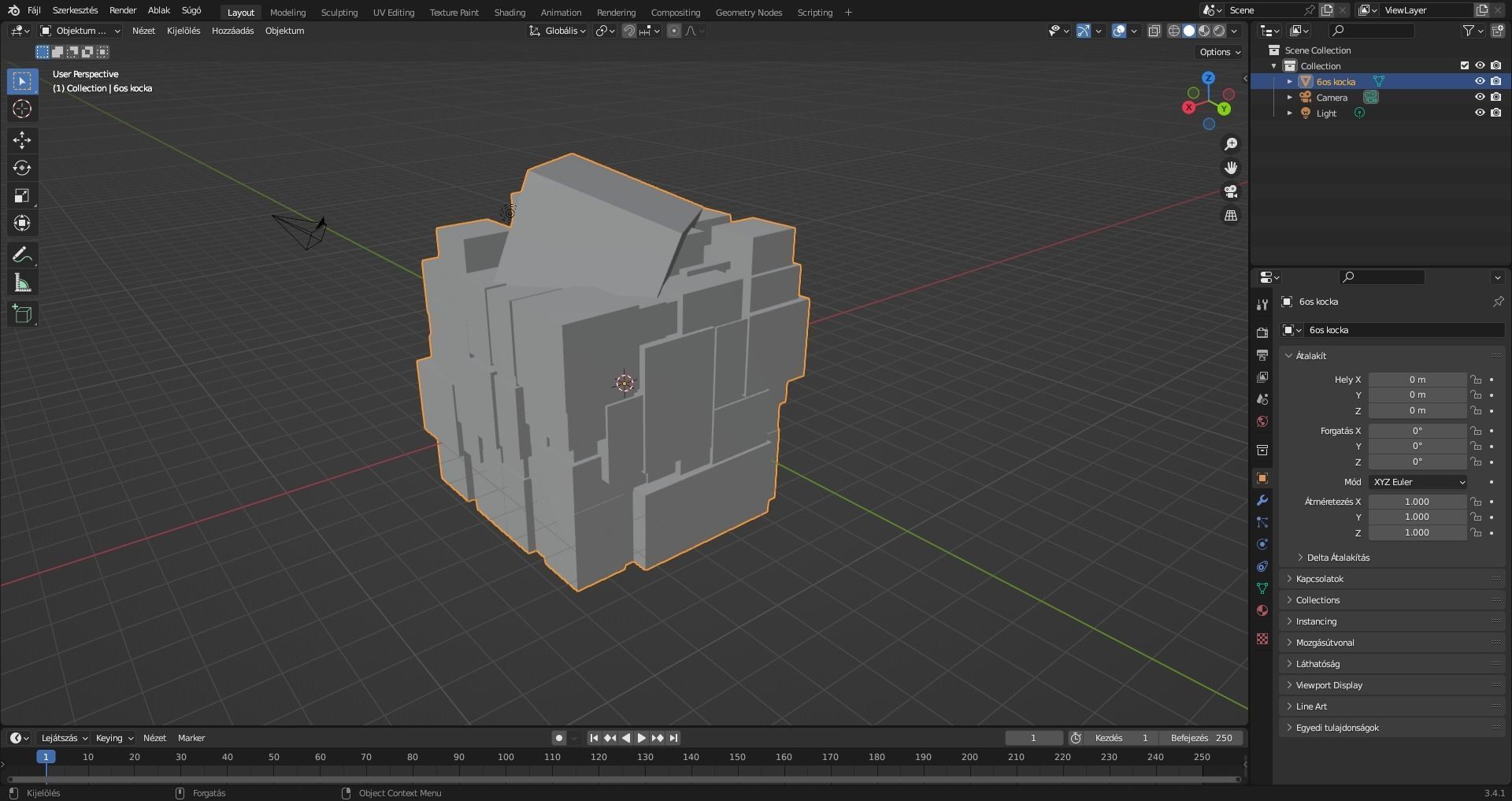
Task: Activate the Rotate tool
Action: pos(22,168)
